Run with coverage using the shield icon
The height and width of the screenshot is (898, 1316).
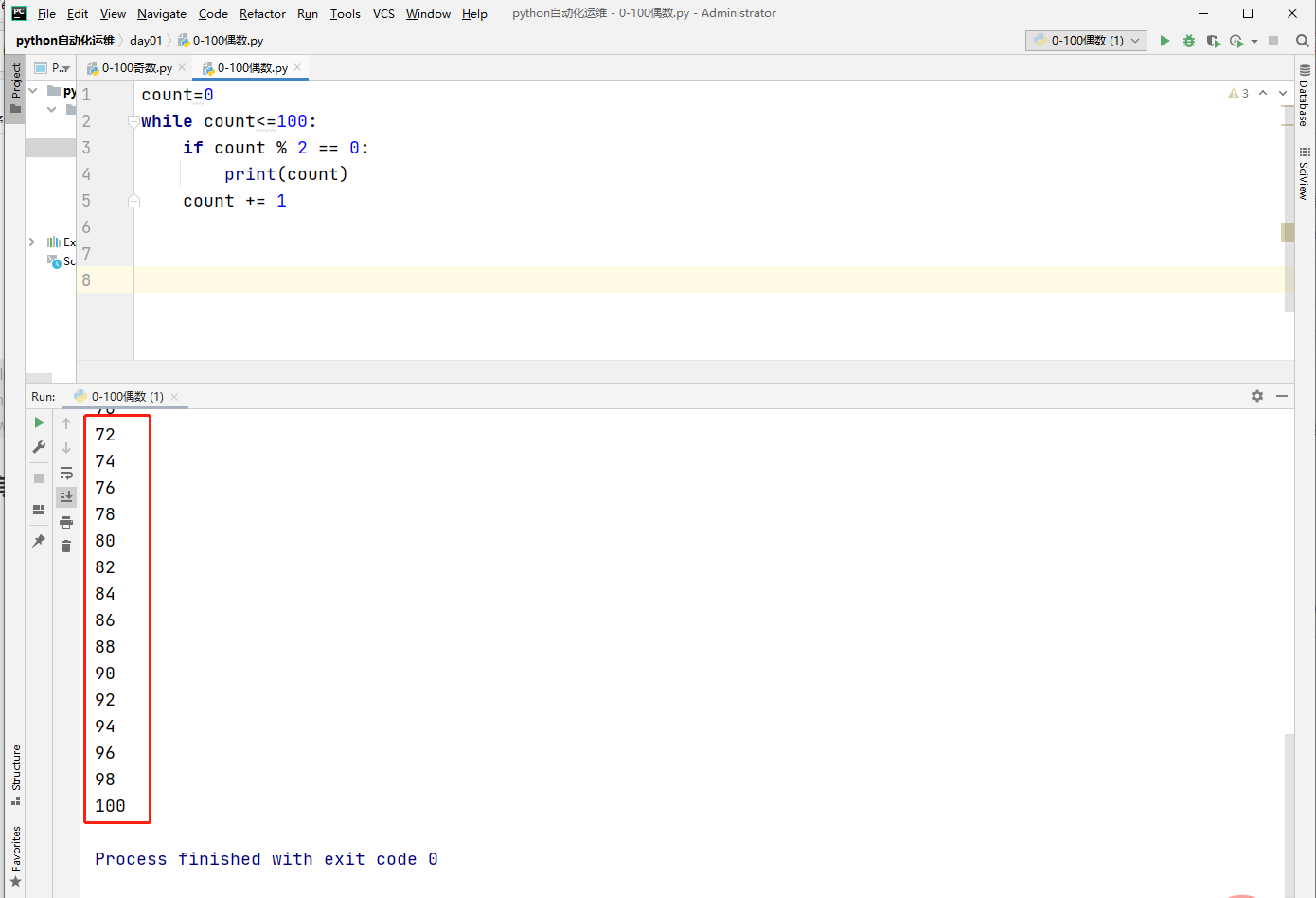coord(1213,41)
